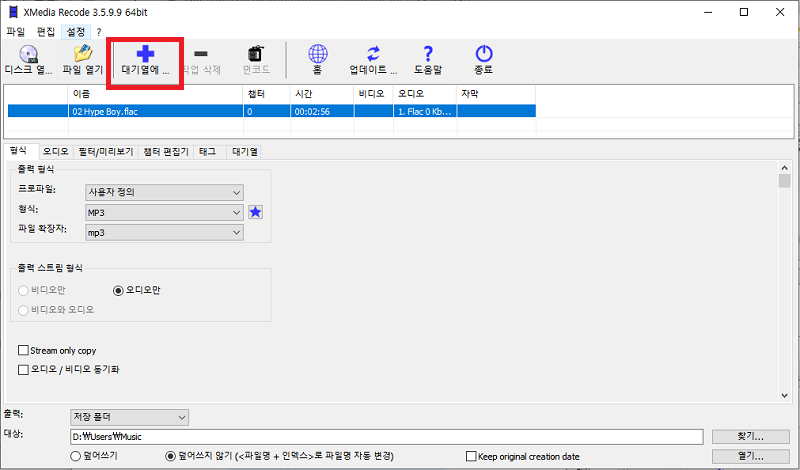Check Keep original creation date
Screen dimensions: 800x470
pos(471,456)
